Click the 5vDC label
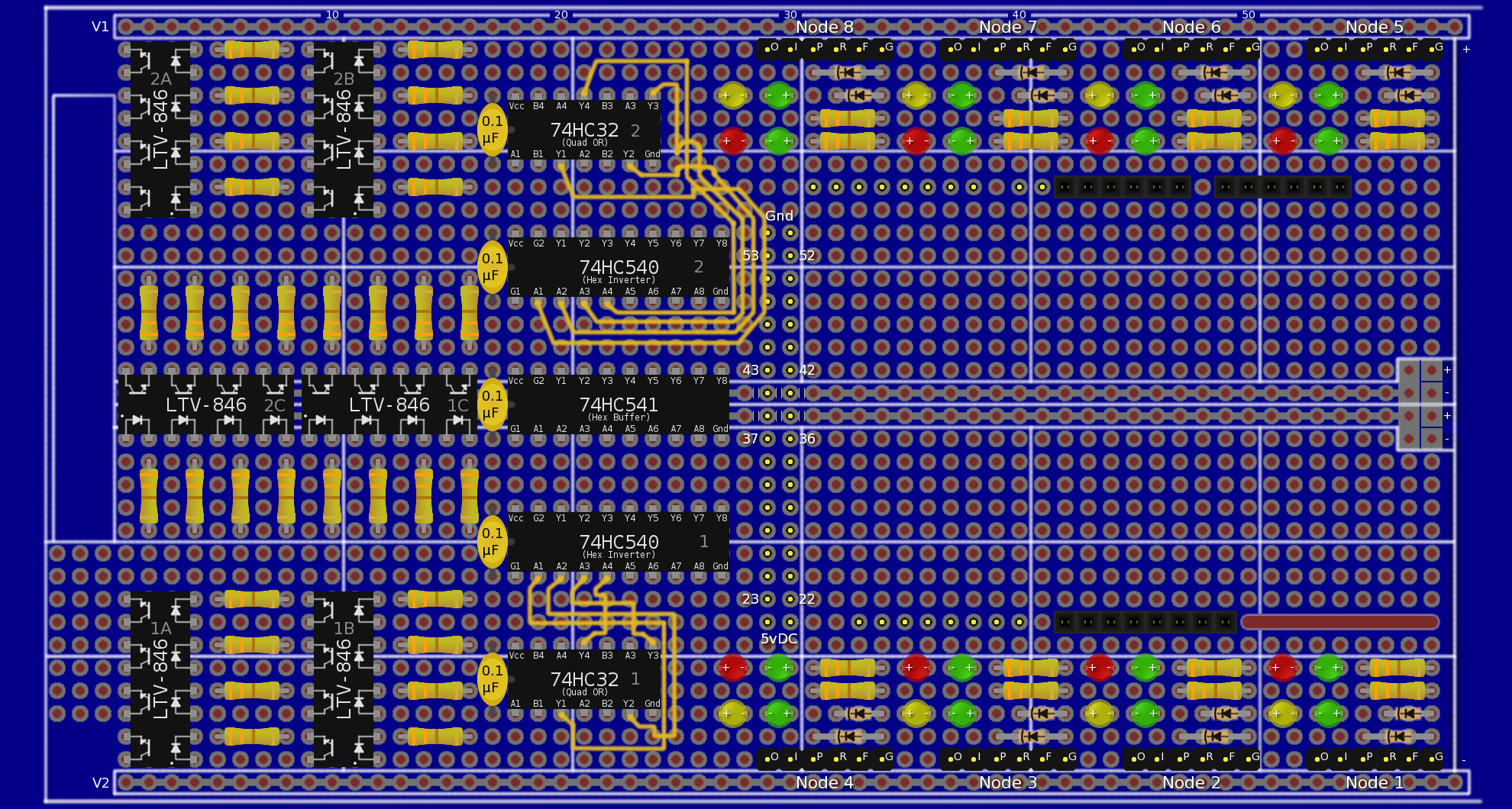 pos(779,639)
